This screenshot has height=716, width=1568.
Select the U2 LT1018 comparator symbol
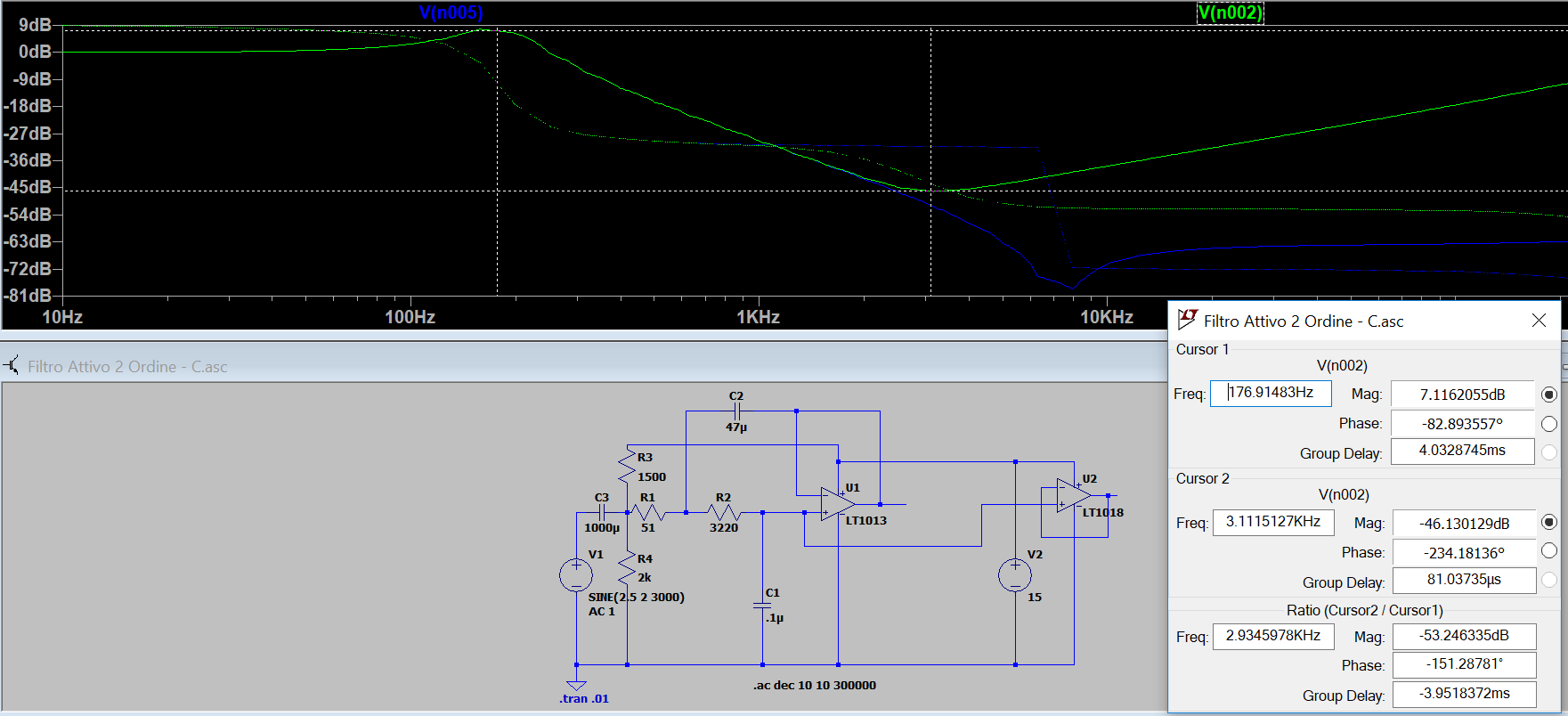pos(1071,495)
